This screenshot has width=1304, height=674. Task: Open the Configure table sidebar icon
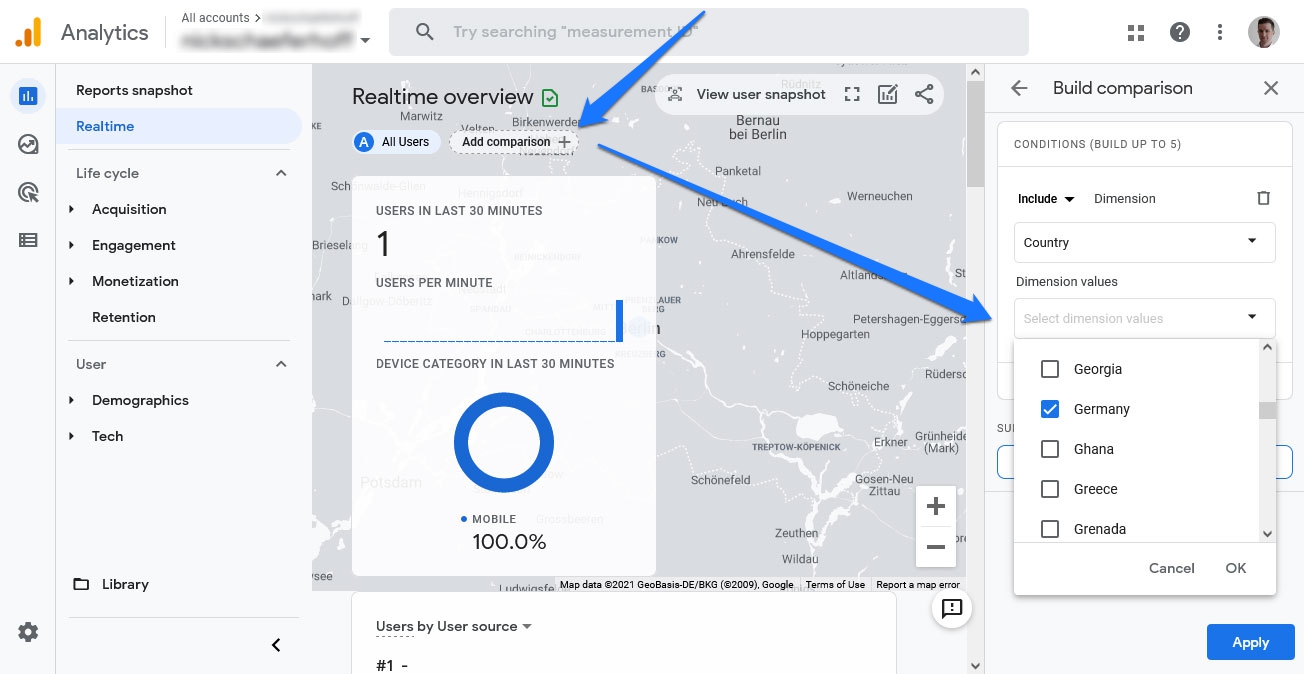pos(28,240)
